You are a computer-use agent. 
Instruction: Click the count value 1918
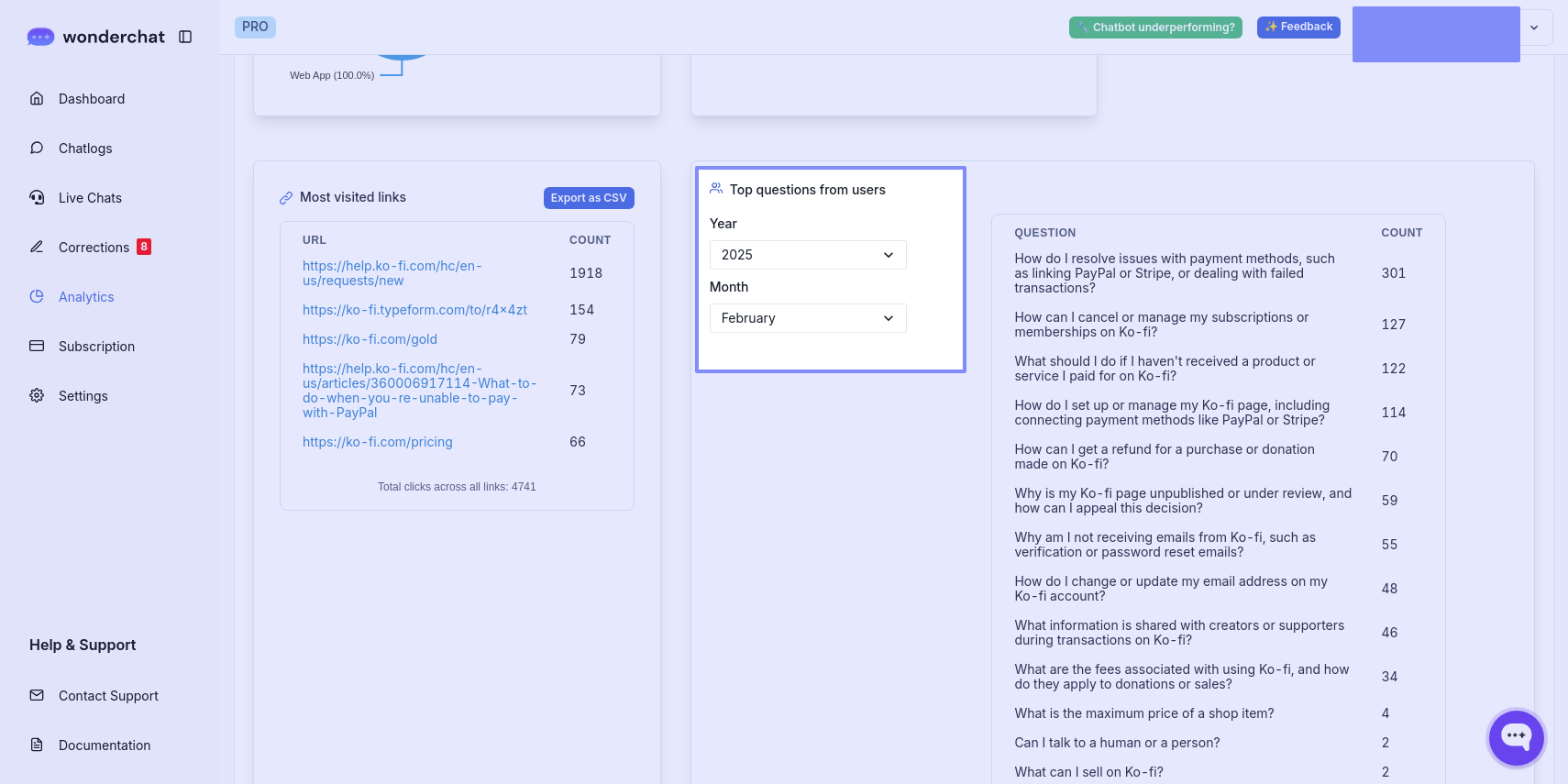point(586,273)
